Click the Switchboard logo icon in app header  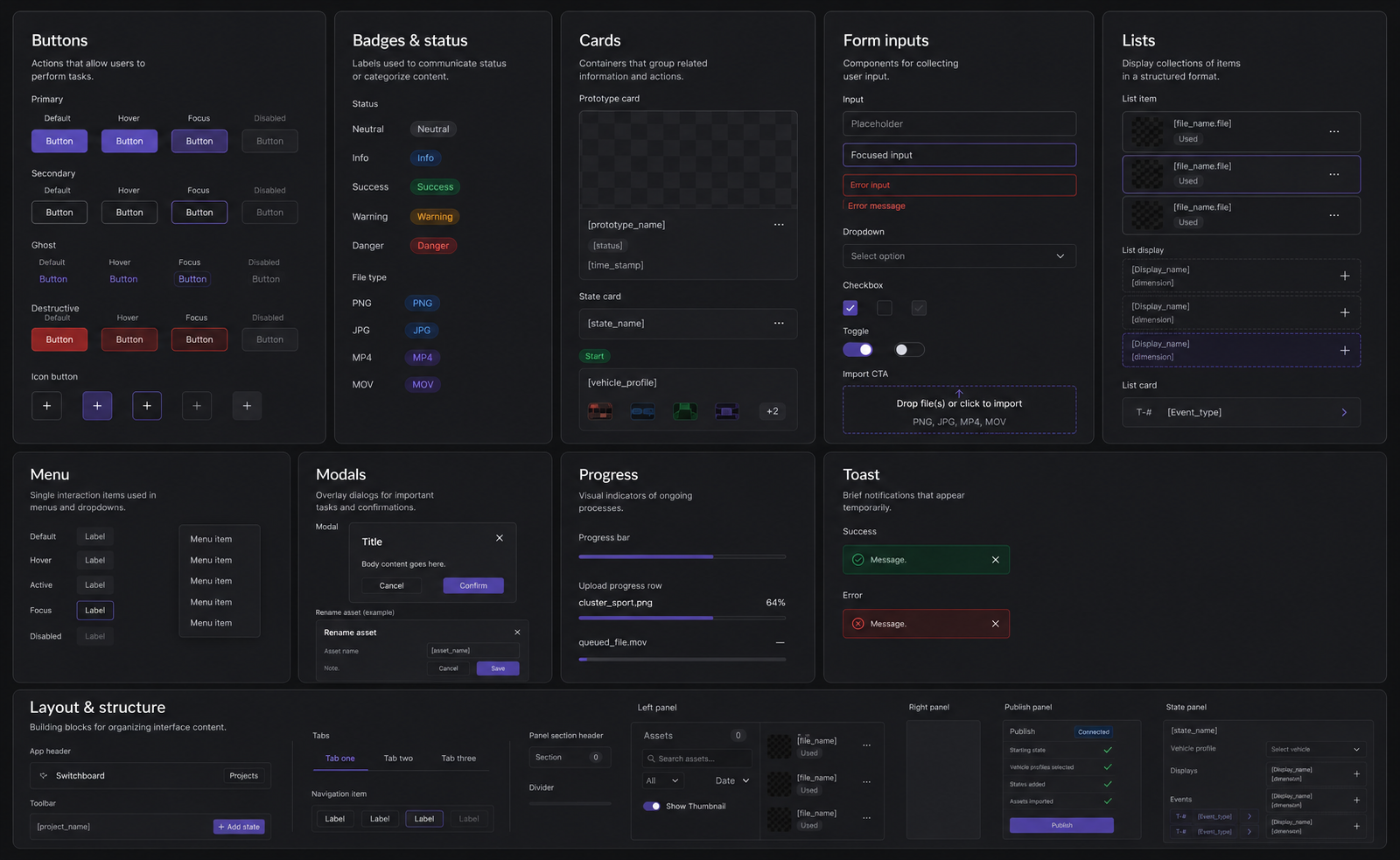tap(44, 776)
